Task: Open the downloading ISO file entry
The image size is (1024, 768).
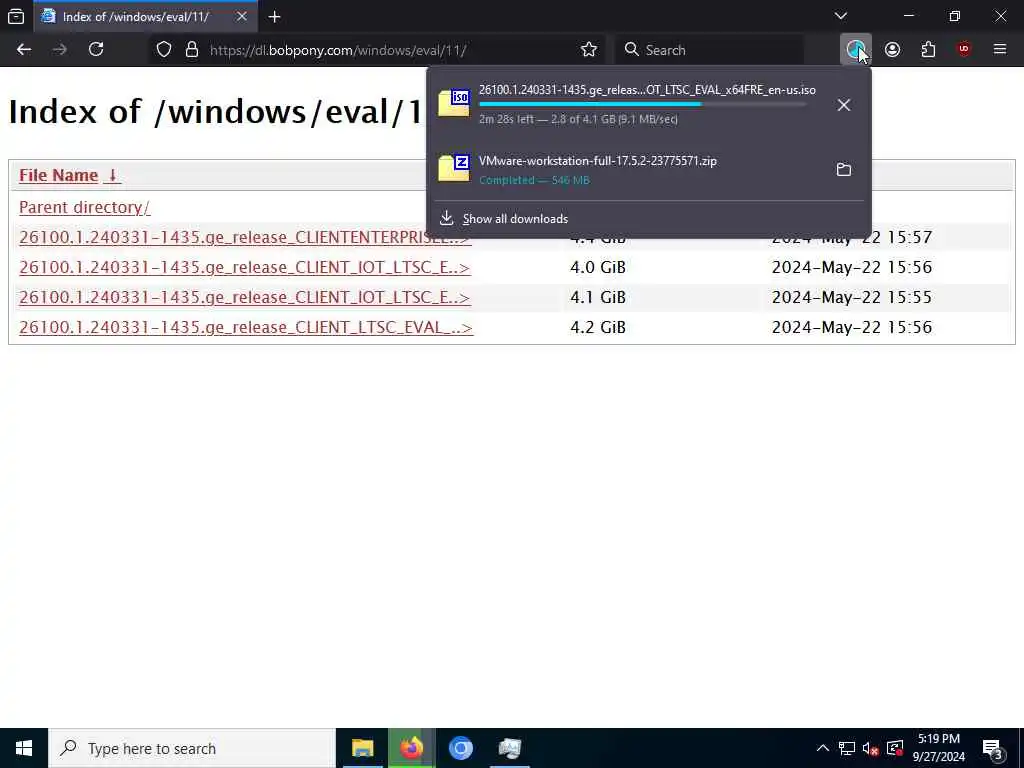Action: point(627,104)
